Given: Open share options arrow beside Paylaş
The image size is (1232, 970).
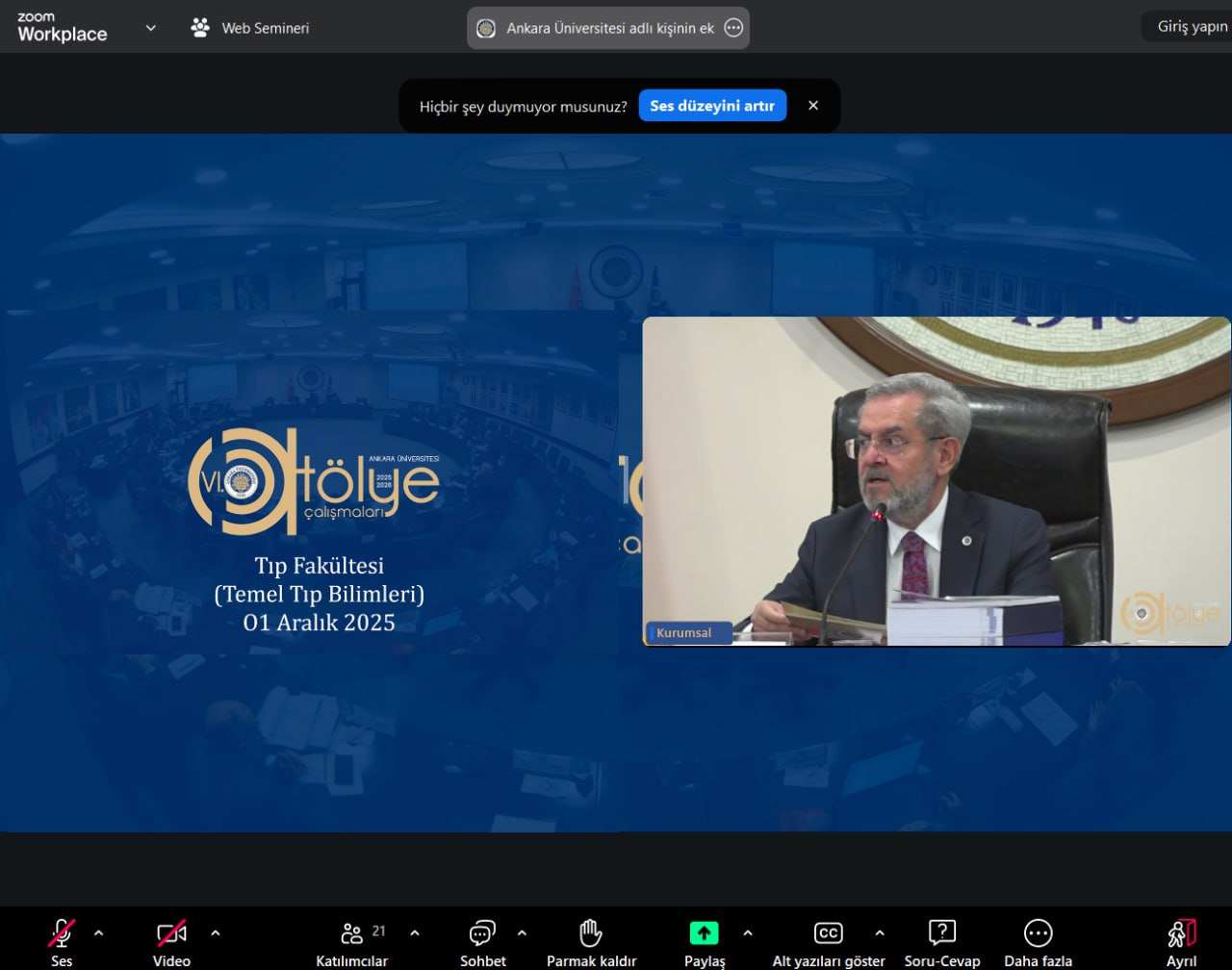Looking at the screenshot, I should 748,932.
